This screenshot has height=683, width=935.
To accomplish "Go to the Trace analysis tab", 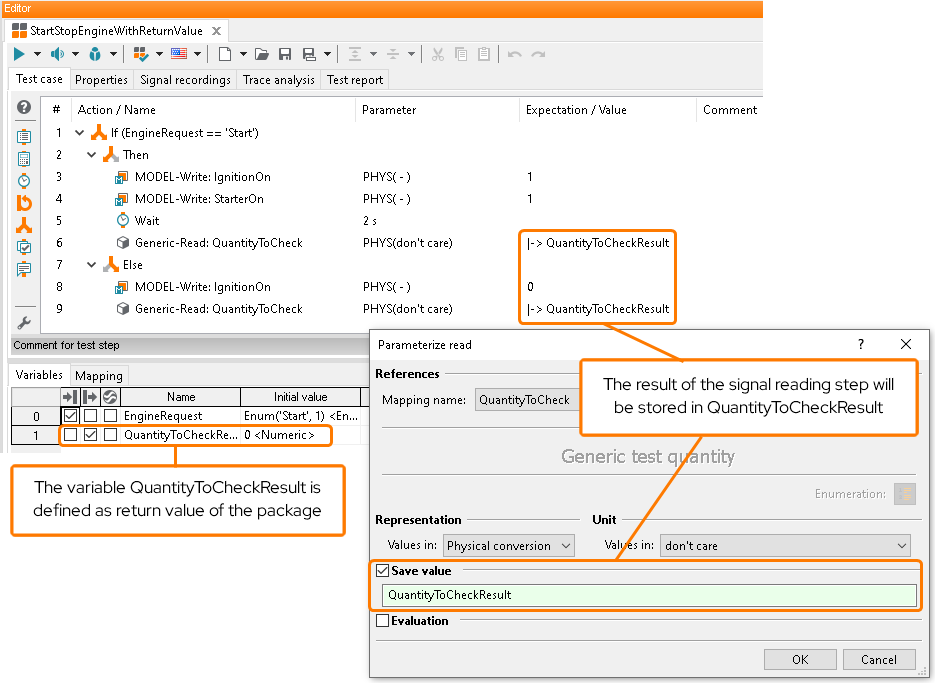I will point(278,80).
